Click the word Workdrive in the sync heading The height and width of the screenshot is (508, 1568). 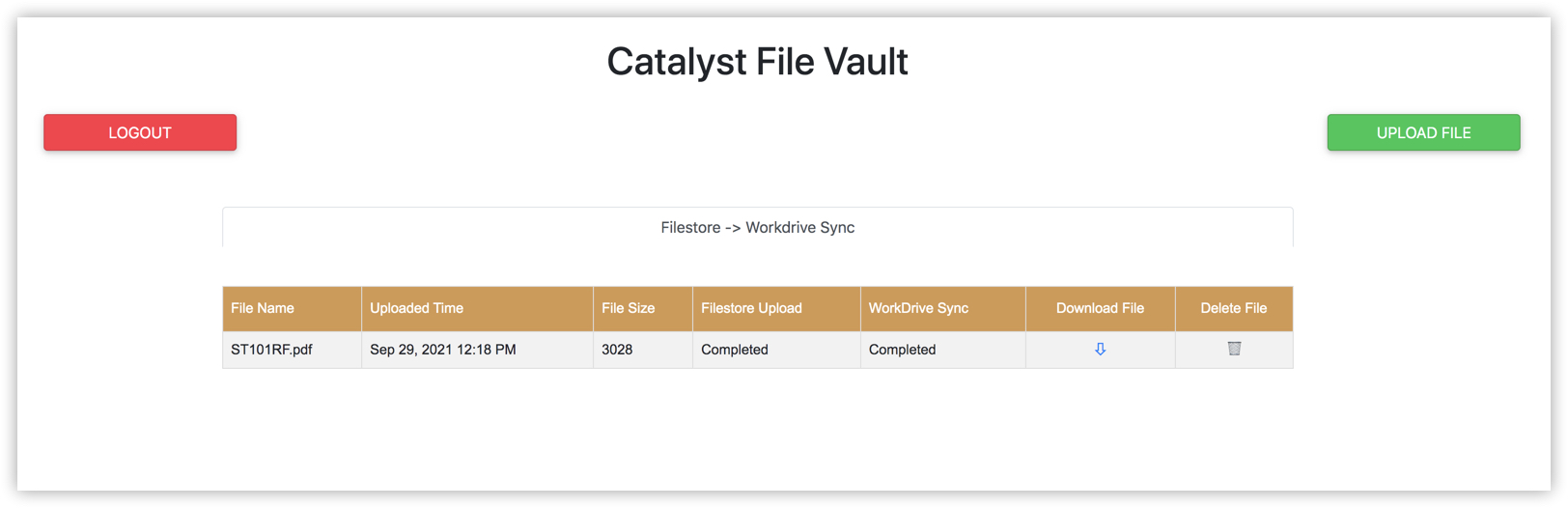[781, 228]
